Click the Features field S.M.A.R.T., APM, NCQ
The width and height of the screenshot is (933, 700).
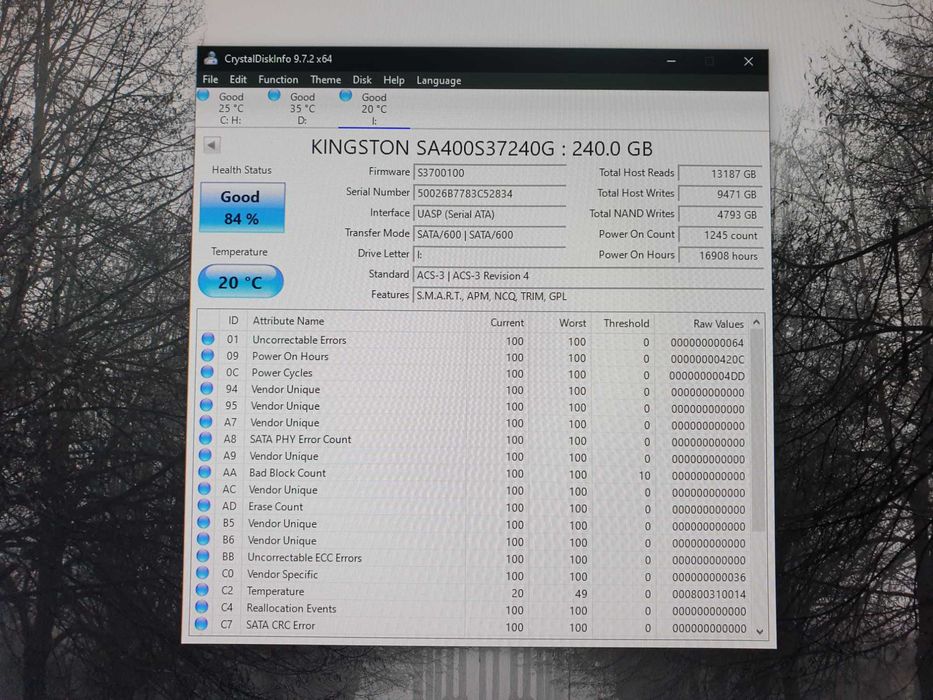588,296
